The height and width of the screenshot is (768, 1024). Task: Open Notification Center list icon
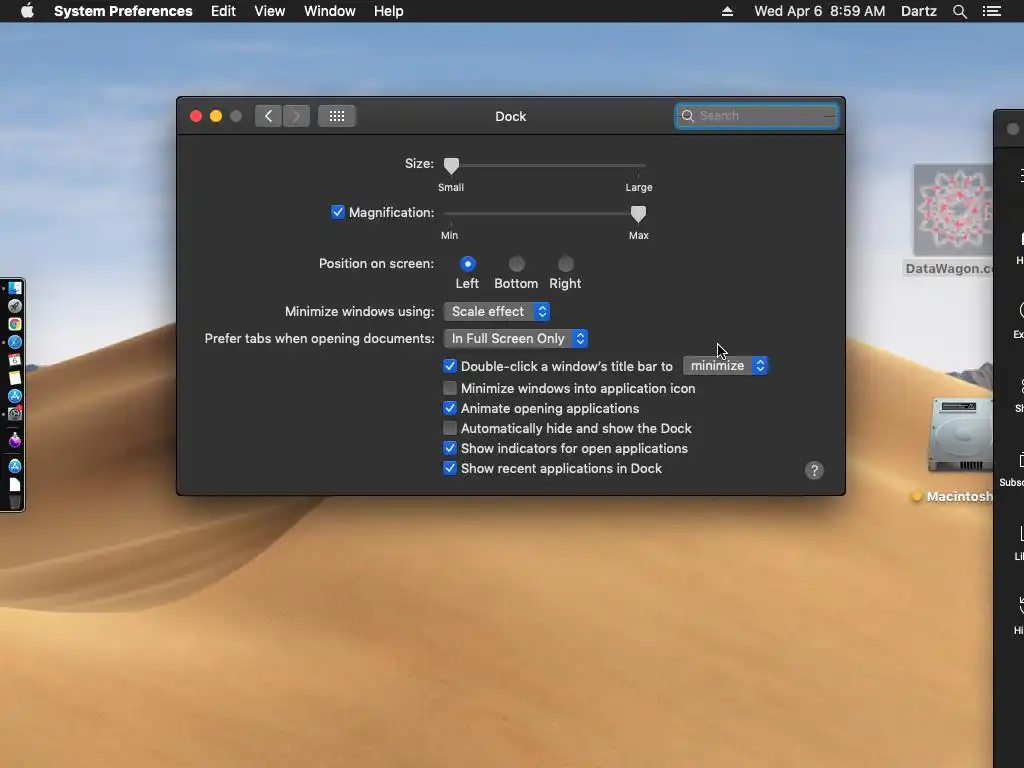coord(991,11)
